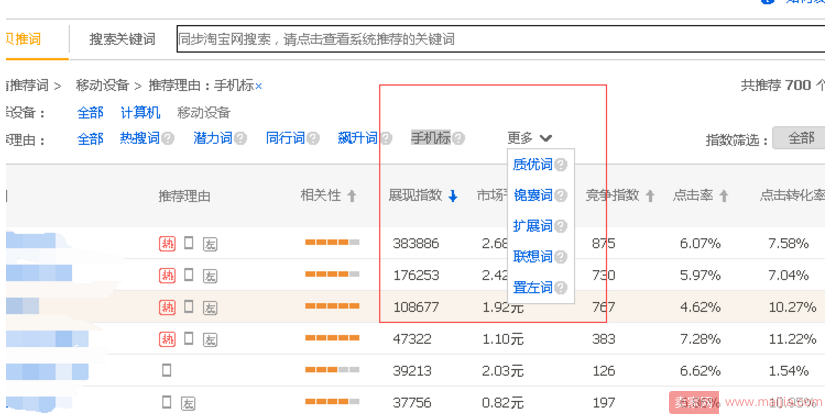Screen dimensions: 829x414
Task: Click the red 热 icon in the 47322 row
Action: click(x=167, y=338)
